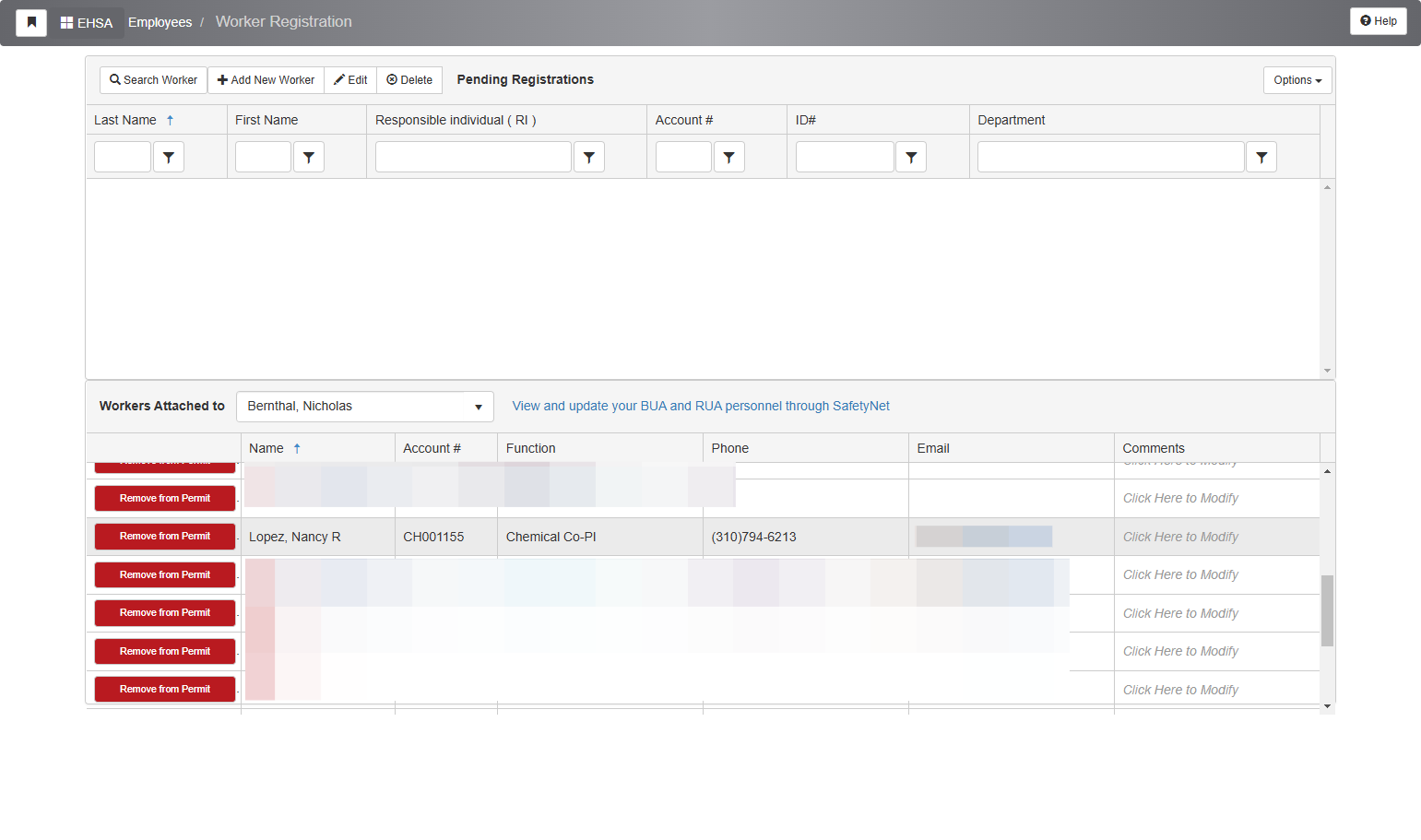This screenshot has height=840, width=1421.
Task: Focus the Last Name filter field
Action: click(x=123, y=157)
